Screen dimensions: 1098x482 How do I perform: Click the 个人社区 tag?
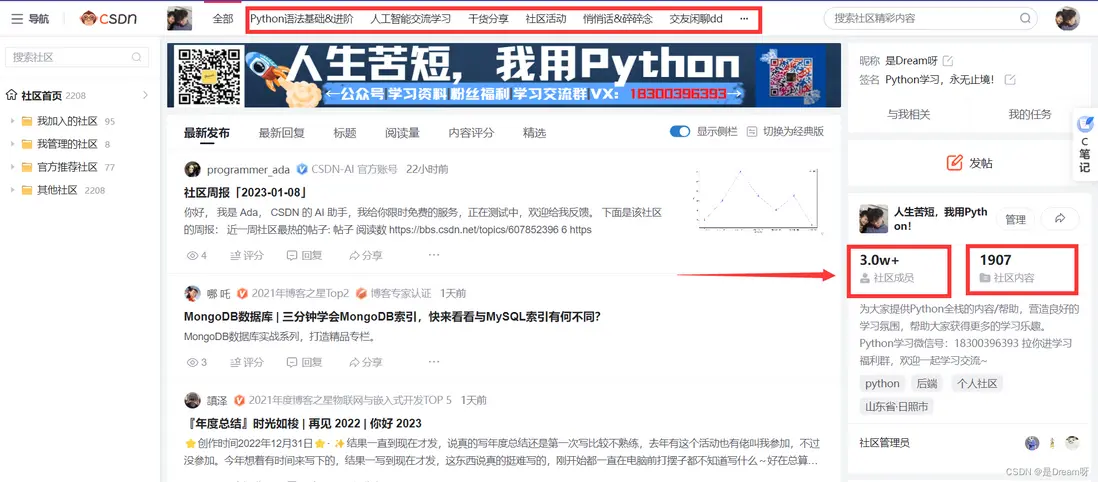tap(977, 383)
